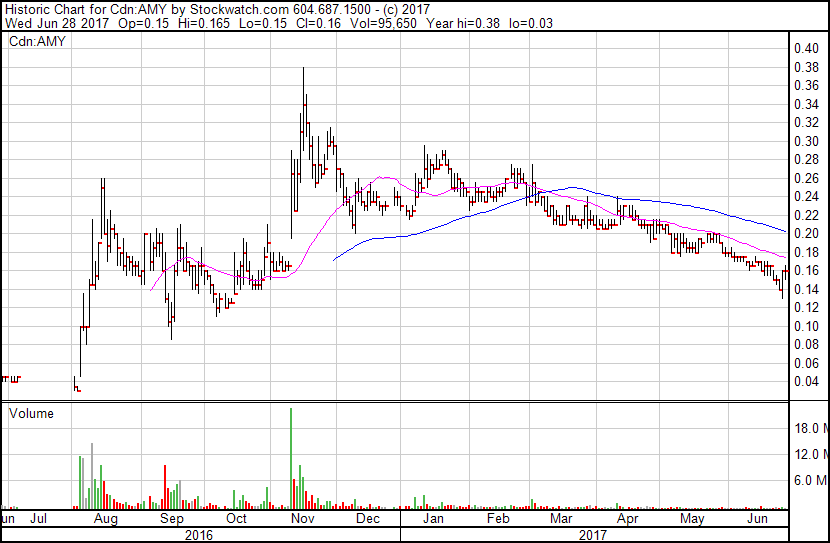Image resolution: width=830 pixels, height=543 pixels.
Task: Select the Apr month marker on time axis
Action: (627, 520)
